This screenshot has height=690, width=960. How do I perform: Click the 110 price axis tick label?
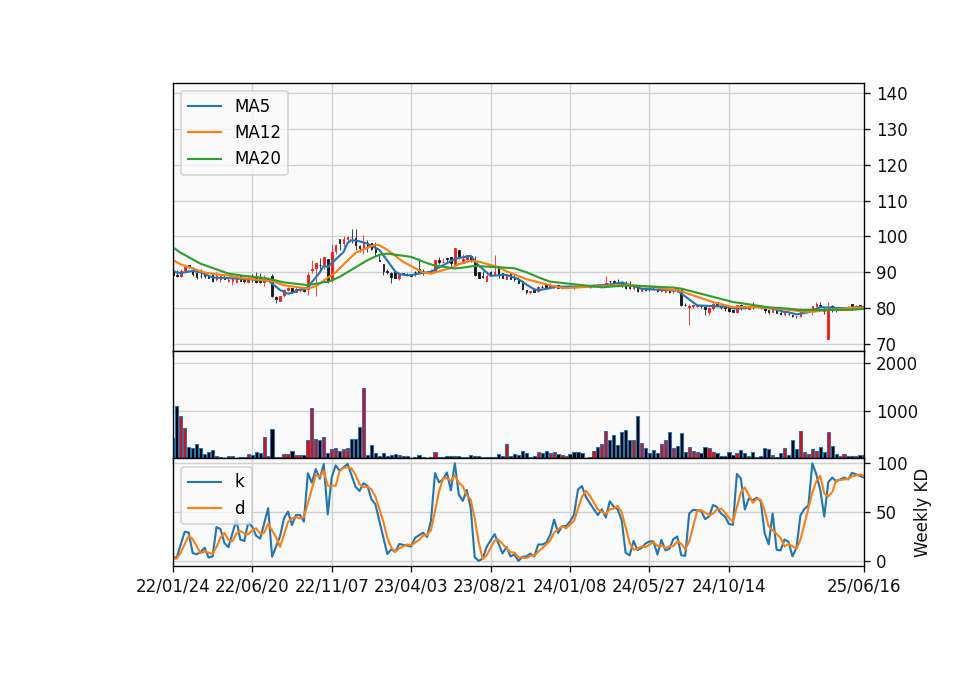[892, 201]
